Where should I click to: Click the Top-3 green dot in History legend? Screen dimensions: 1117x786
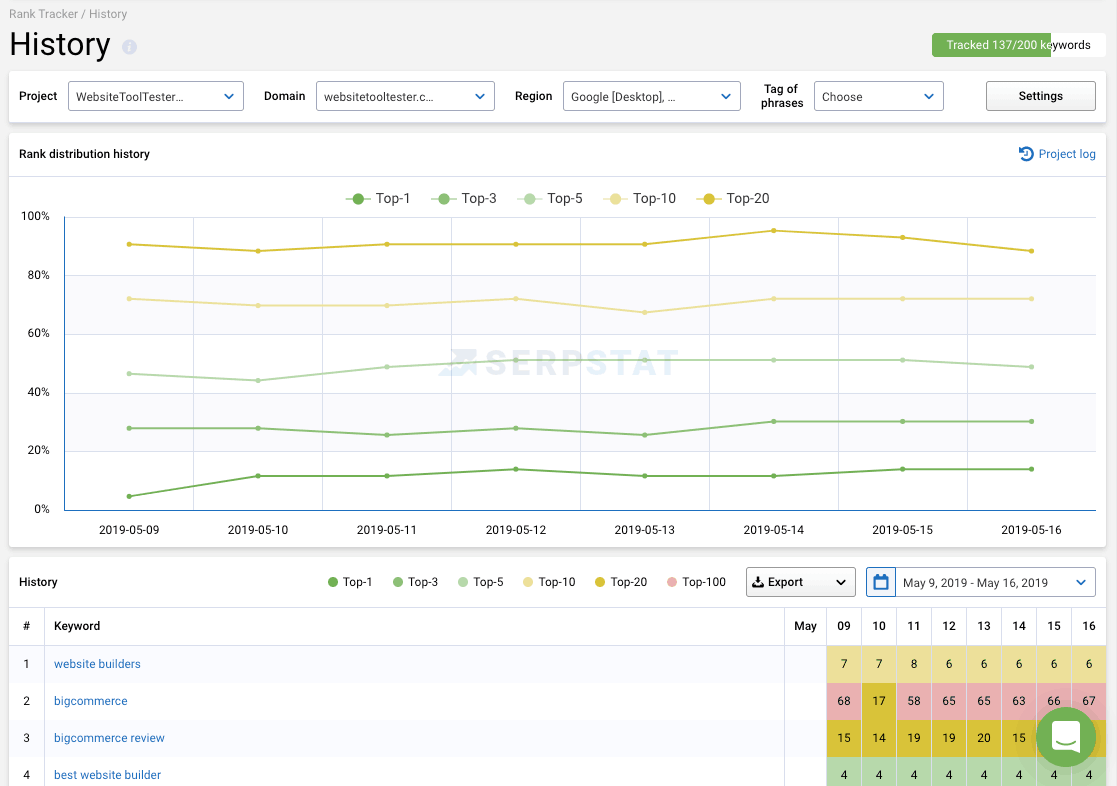[x=398, y=582]
